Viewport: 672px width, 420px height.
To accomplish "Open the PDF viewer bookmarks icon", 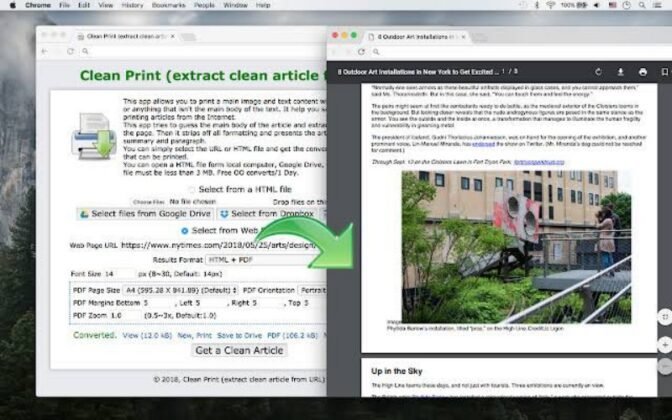I will click(661, 72).
